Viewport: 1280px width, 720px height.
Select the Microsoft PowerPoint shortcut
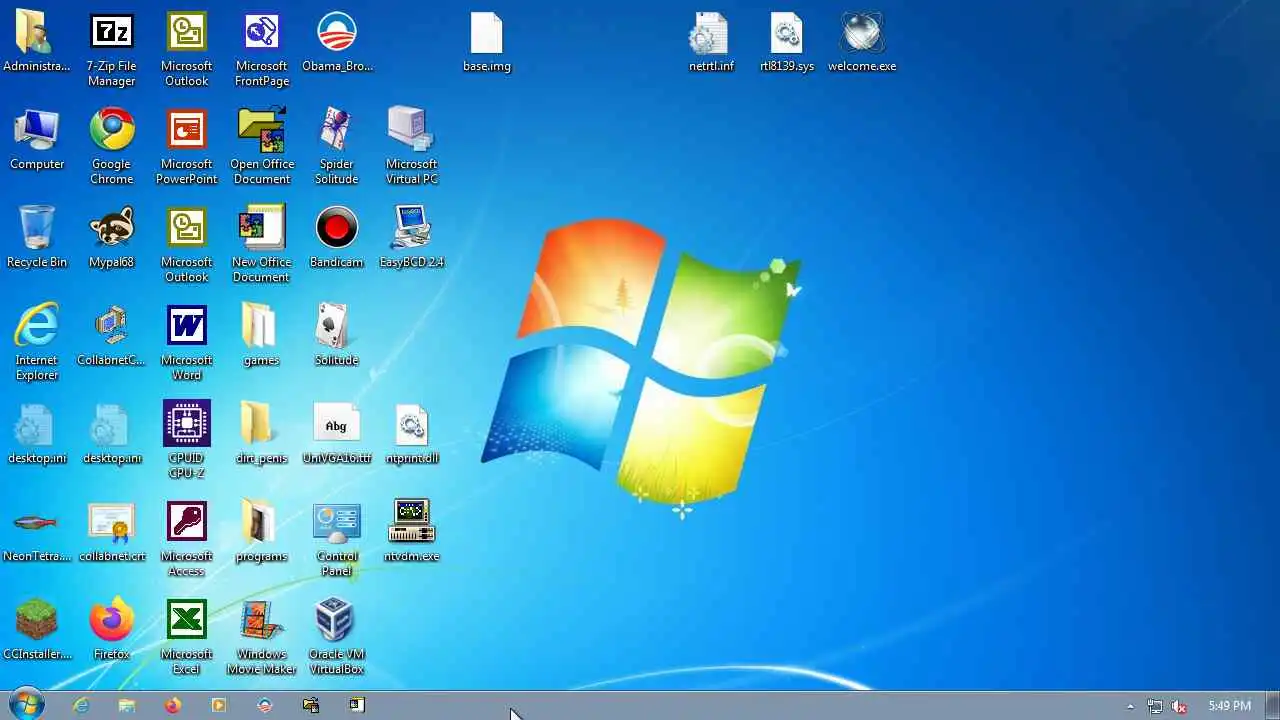click(187, 147)
